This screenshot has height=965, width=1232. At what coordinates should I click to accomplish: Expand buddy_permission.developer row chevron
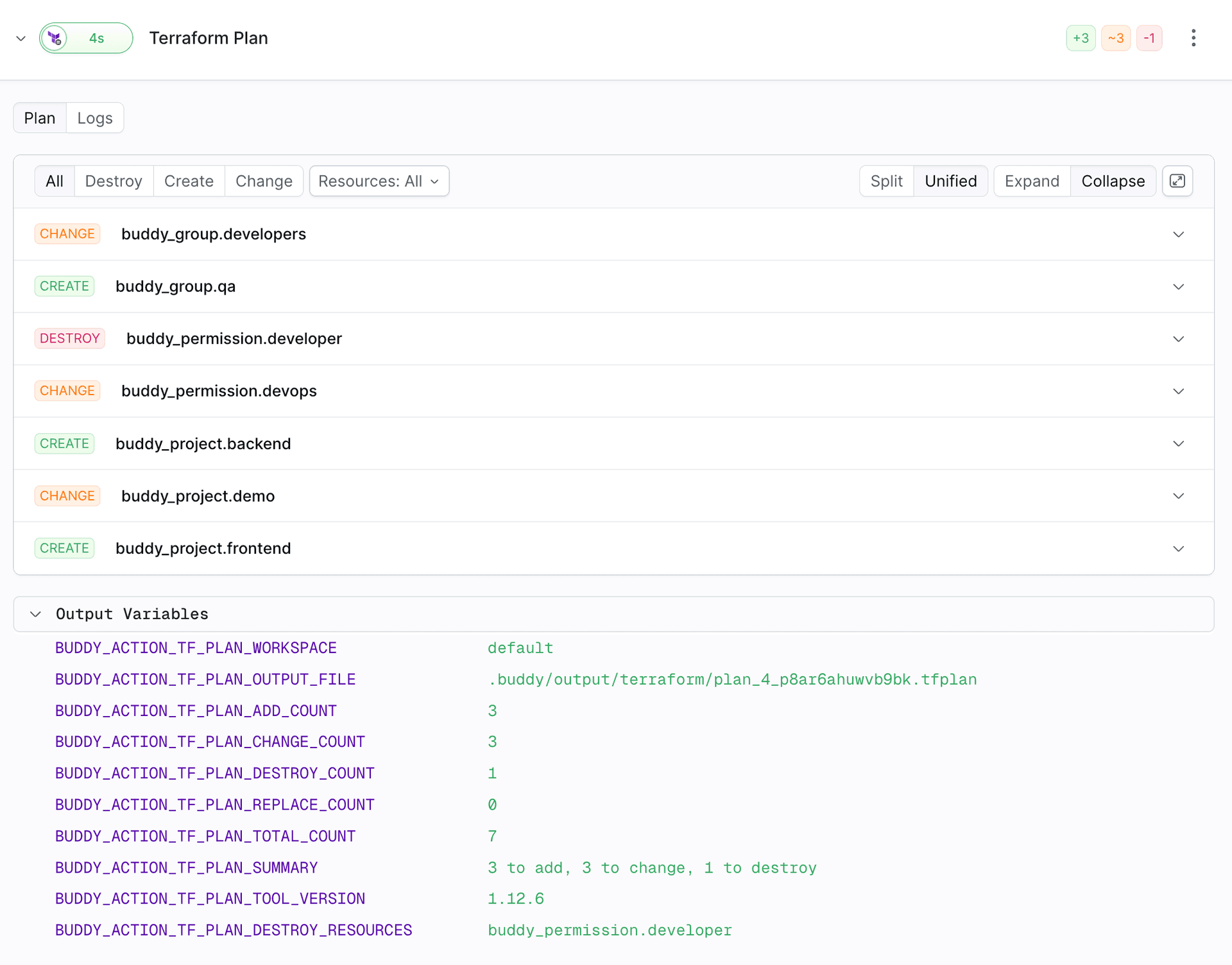(x=1179, y=339)
